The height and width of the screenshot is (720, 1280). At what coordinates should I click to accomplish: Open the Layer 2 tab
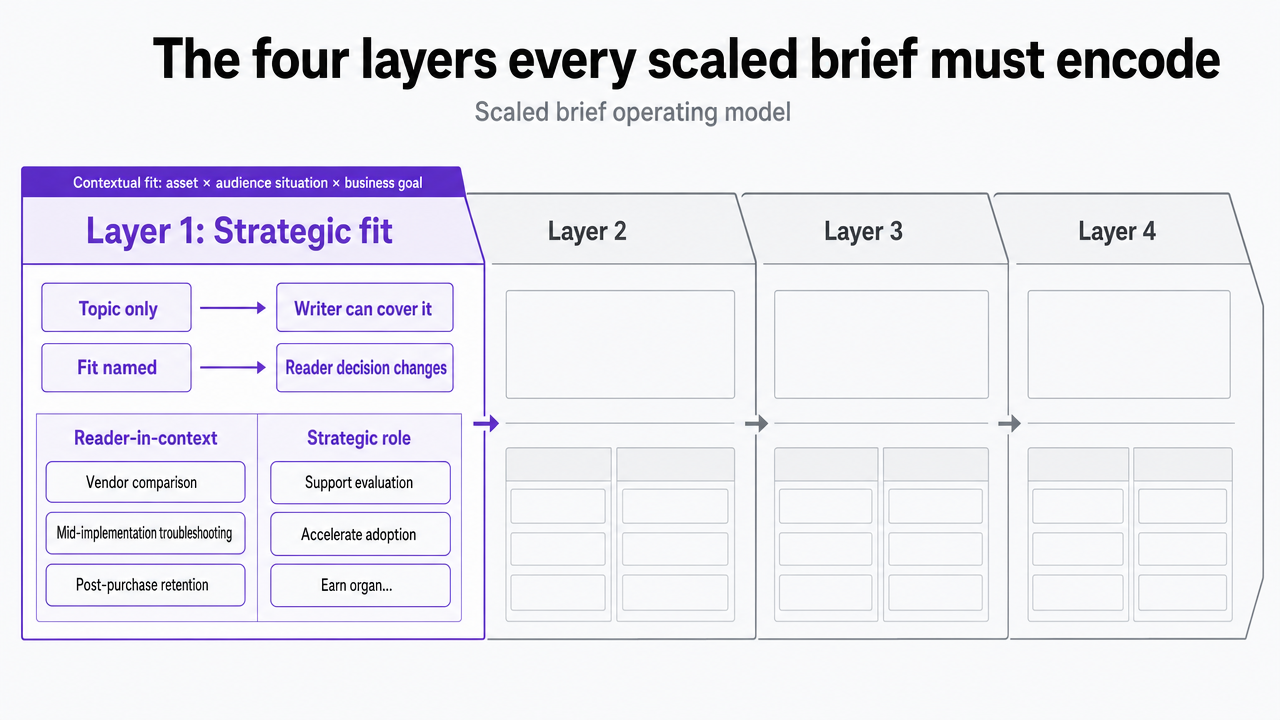611,231
